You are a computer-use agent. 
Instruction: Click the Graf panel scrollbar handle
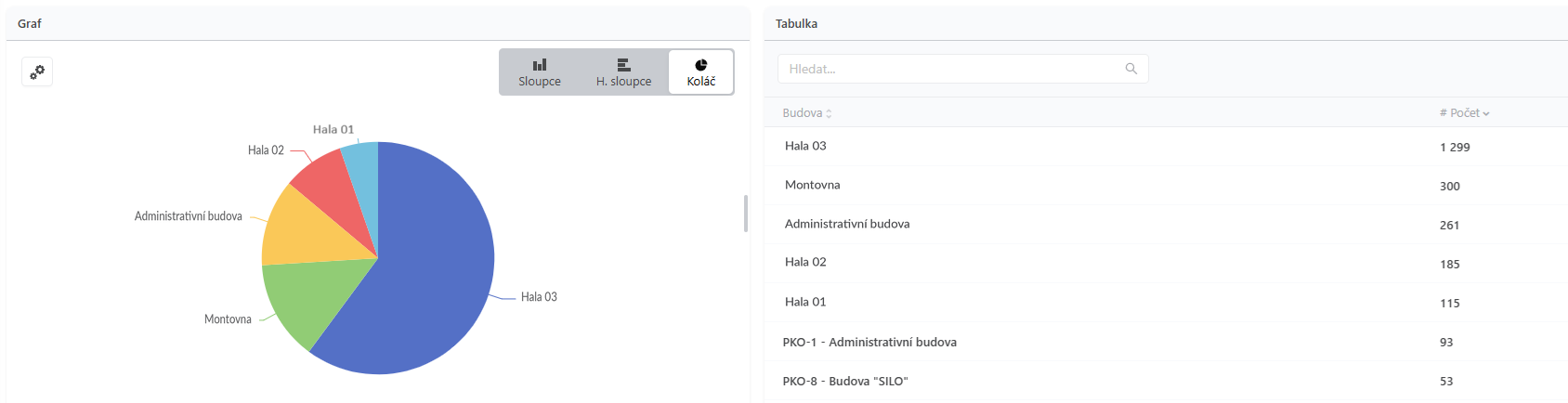coord(746,214)
